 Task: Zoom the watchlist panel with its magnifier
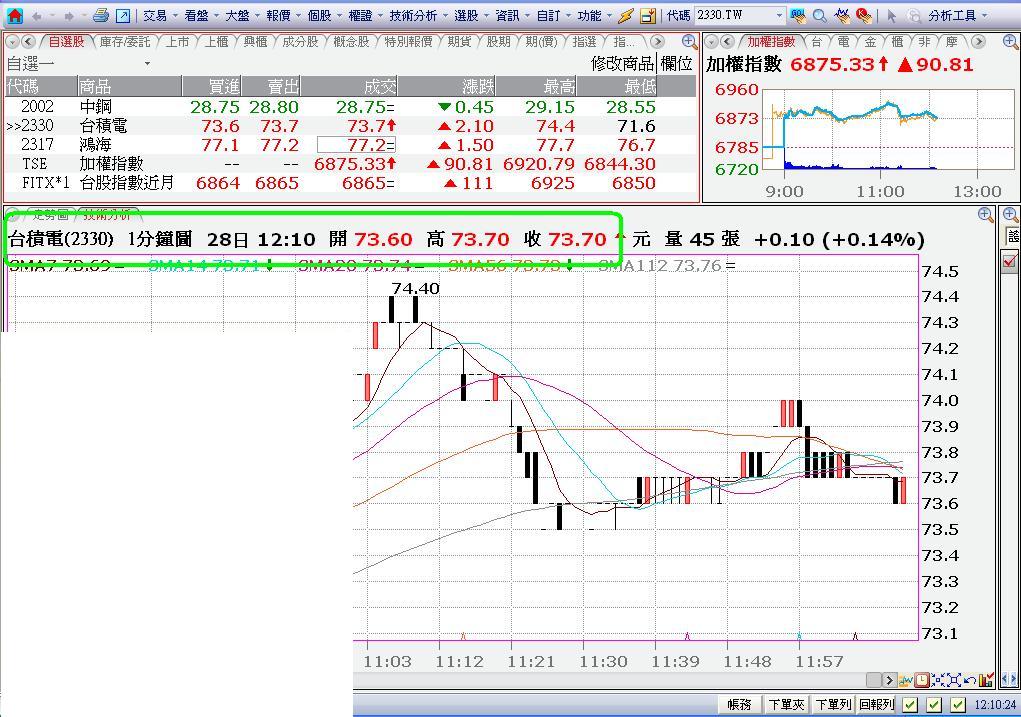click(x=689, y=42)
